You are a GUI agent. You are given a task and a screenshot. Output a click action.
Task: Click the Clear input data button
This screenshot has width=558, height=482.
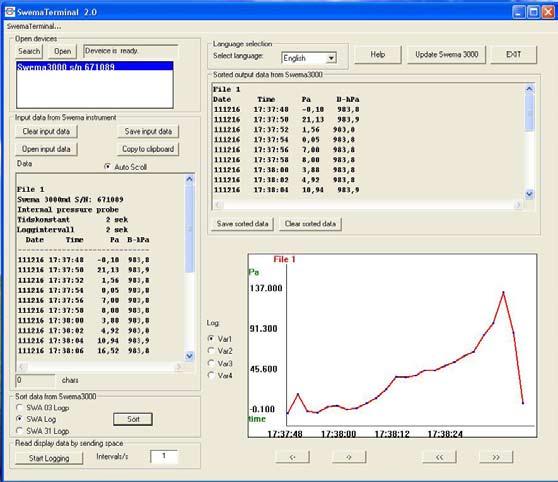pyautogui.click(x=46, y=131)
